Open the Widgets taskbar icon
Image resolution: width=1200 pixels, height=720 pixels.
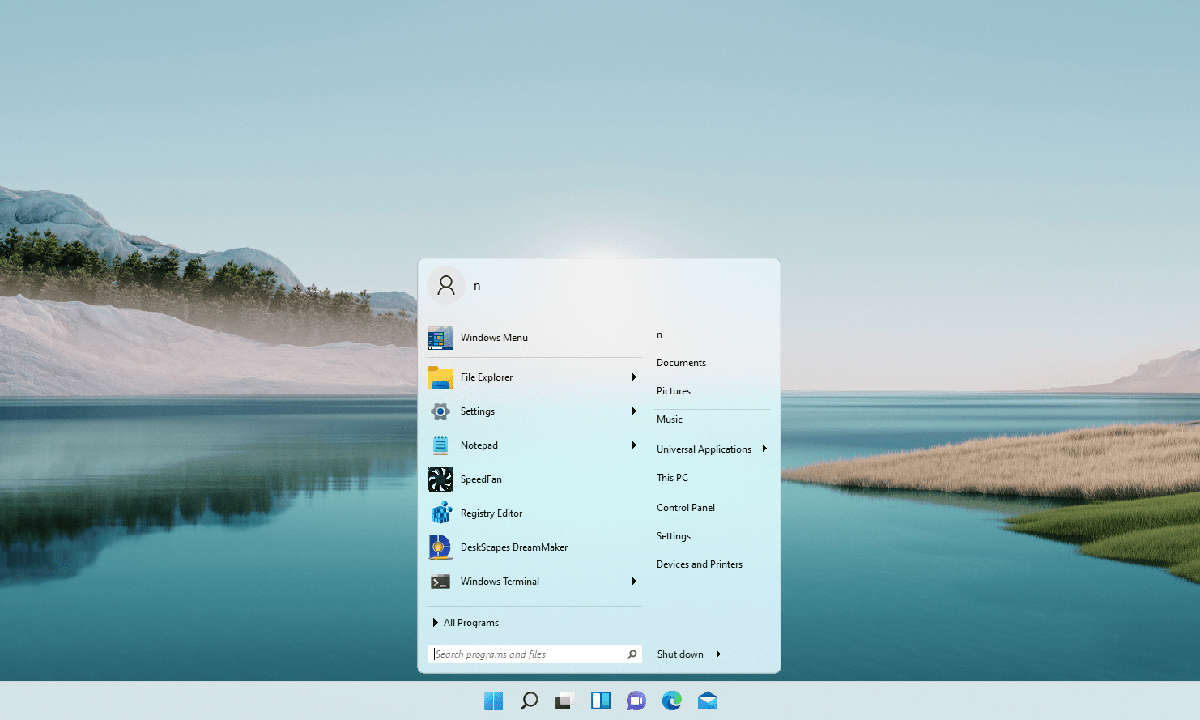600,701
